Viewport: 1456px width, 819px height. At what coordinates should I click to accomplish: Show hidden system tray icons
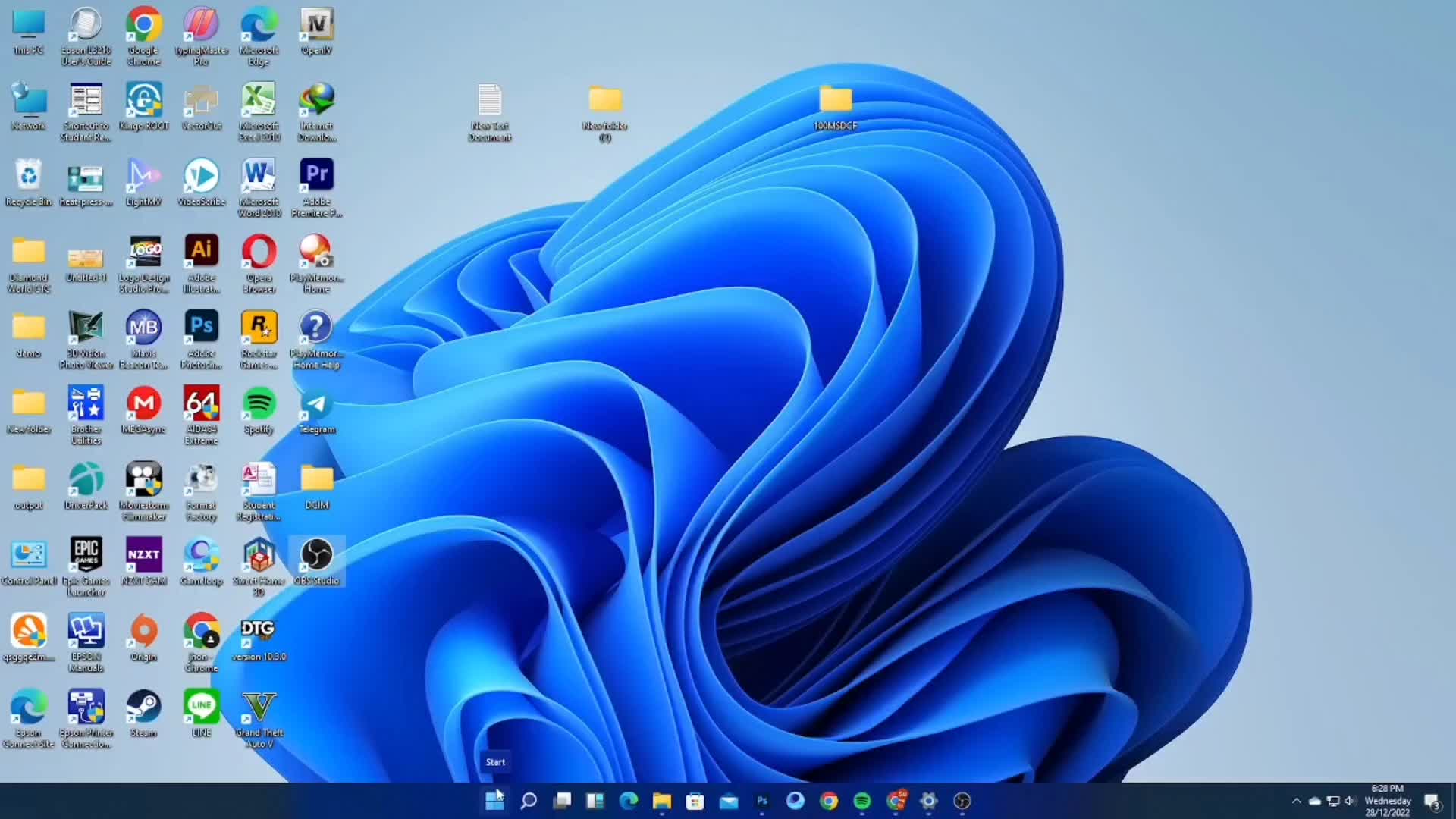click(x=1296, y=801)
